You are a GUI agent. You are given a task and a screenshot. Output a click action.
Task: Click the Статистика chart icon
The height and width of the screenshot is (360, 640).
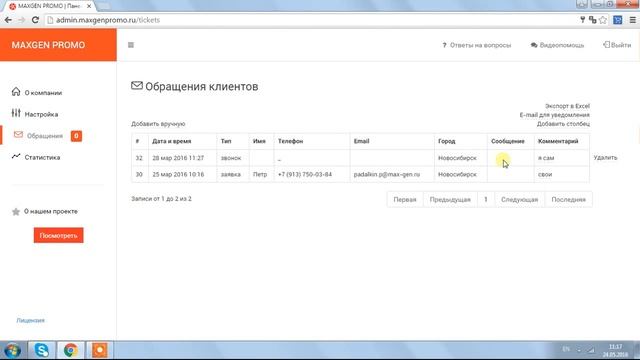[x=16, y=156]
